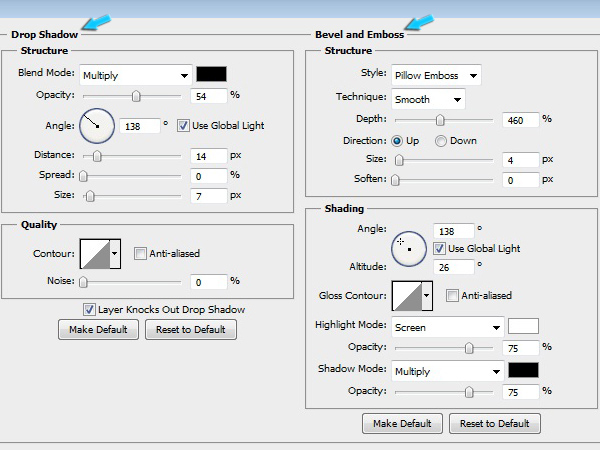Click the white Highlight Mode color swatch

[523, 326]
